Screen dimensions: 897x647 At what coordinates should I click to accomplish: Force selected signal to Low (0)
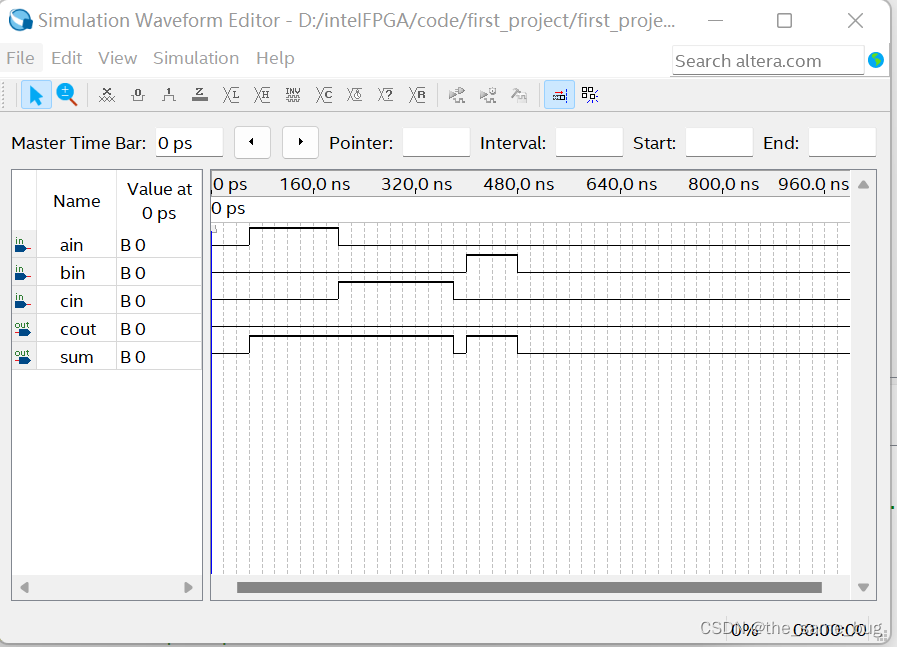coord(138,95)
